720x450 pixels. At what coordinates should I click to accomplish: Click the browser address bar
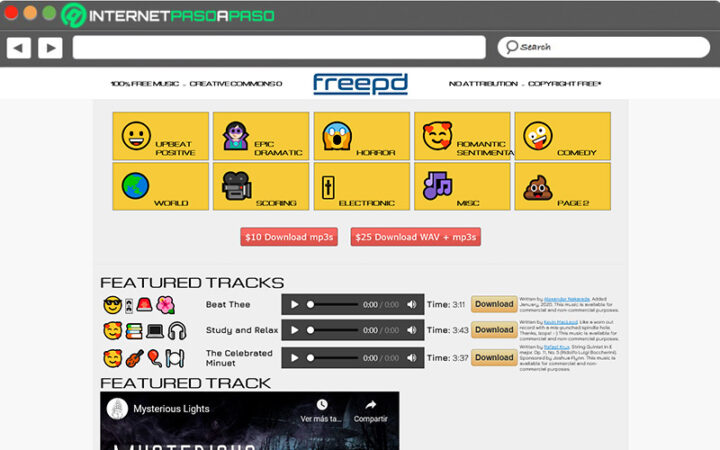pos(279,47)
